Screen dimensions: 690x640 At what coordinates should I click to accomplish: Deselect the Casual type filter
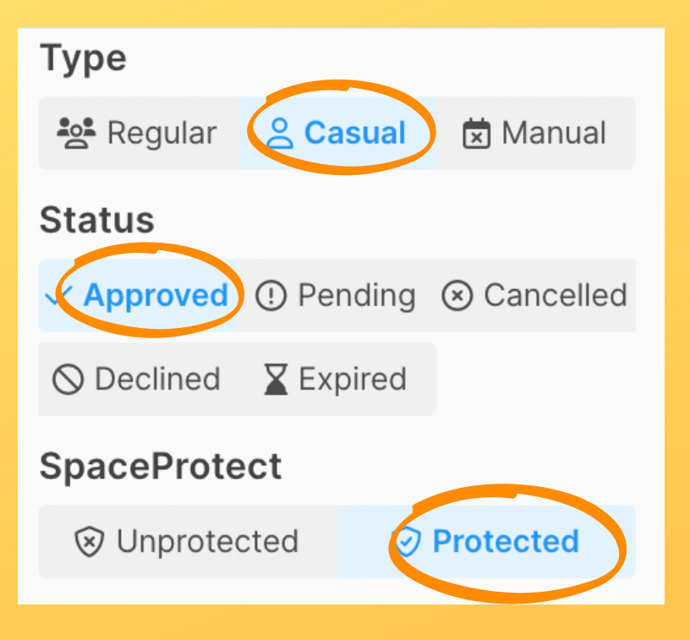coord(338,133)
